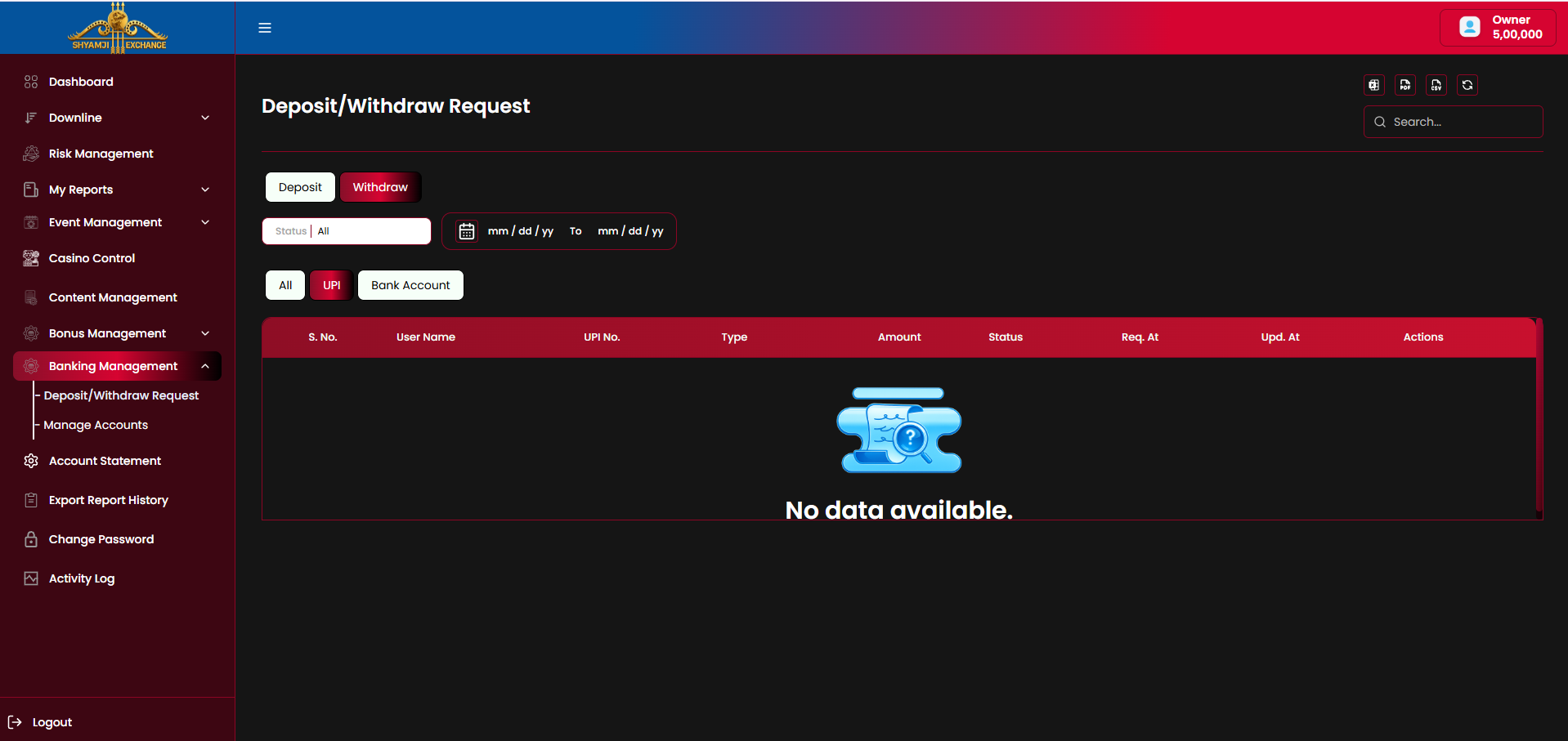The height and width of the screenshot is (741, 1568).
Task: Export the table as PDF
Action: (x=1405, y=85)
